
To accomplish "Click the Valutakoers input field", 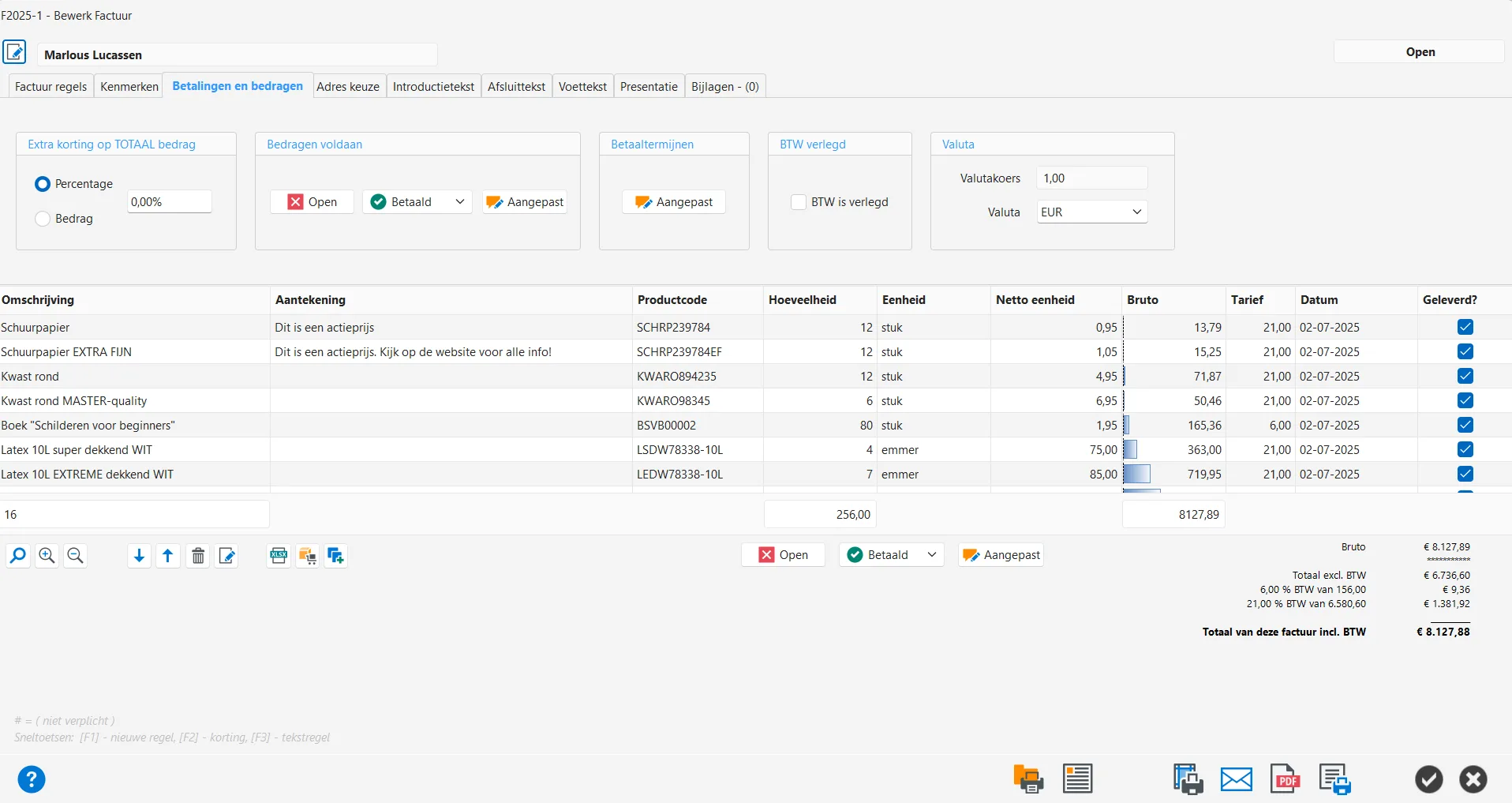I will tap(1092, 178).
